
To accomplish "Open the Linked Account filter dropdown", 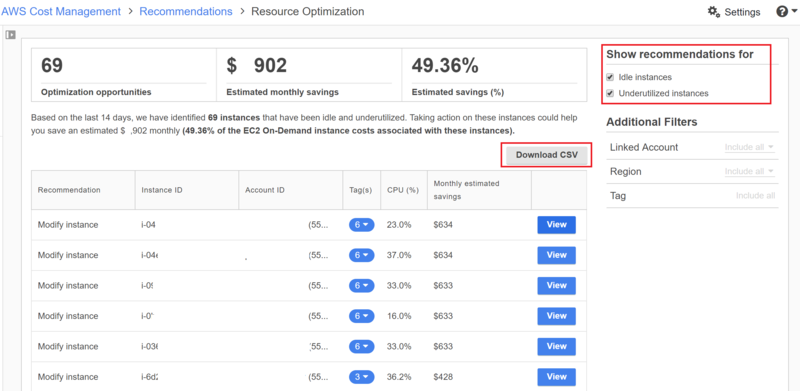I will point(749,148).
